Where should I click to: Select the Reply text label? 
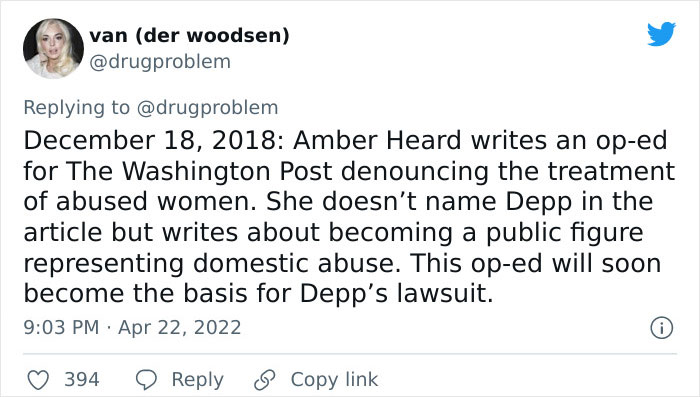[197, 380]
